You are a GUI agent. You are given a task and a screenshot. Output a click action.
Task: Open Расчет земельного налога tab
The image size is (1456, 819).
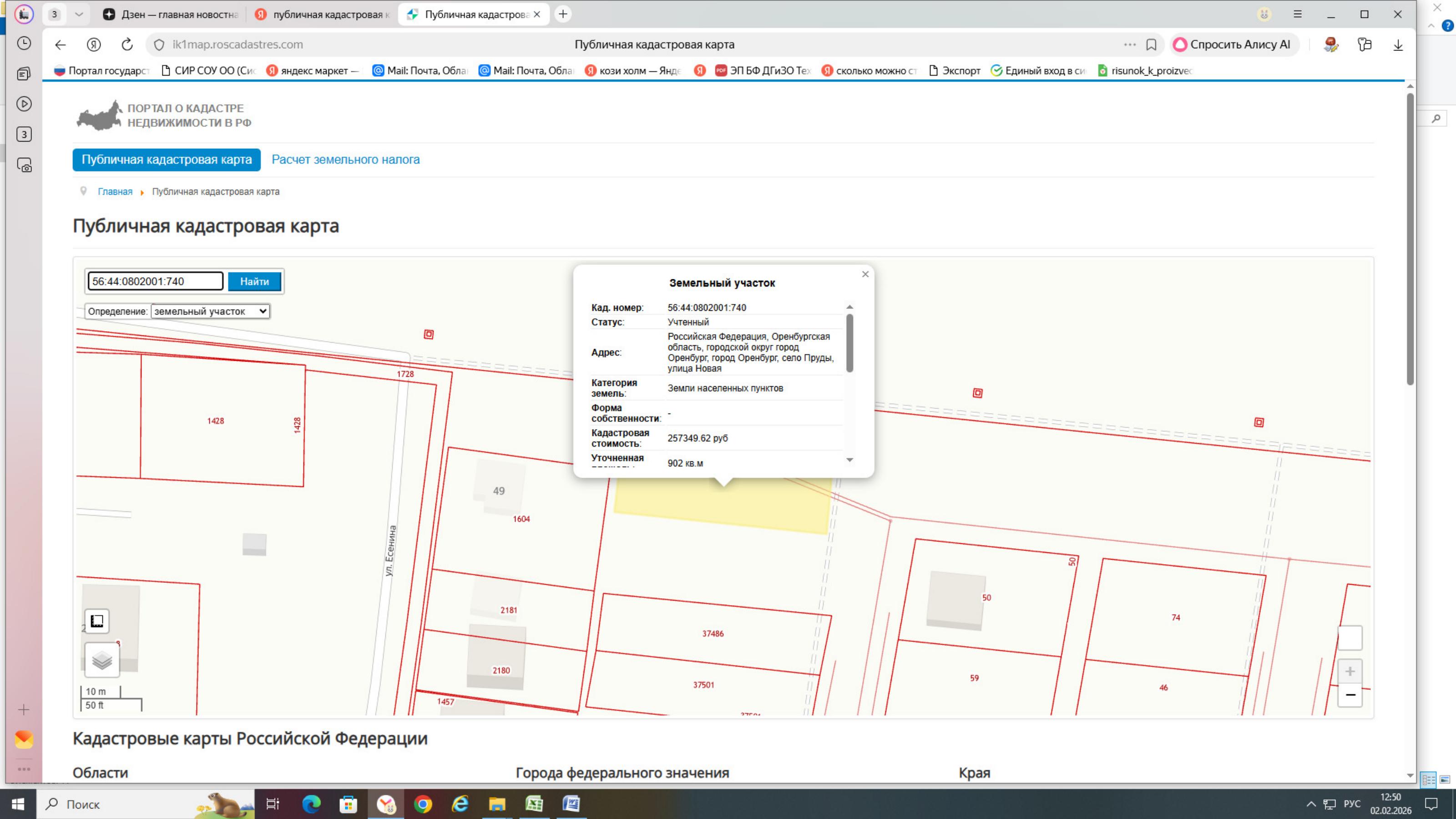tap(345, 159)
